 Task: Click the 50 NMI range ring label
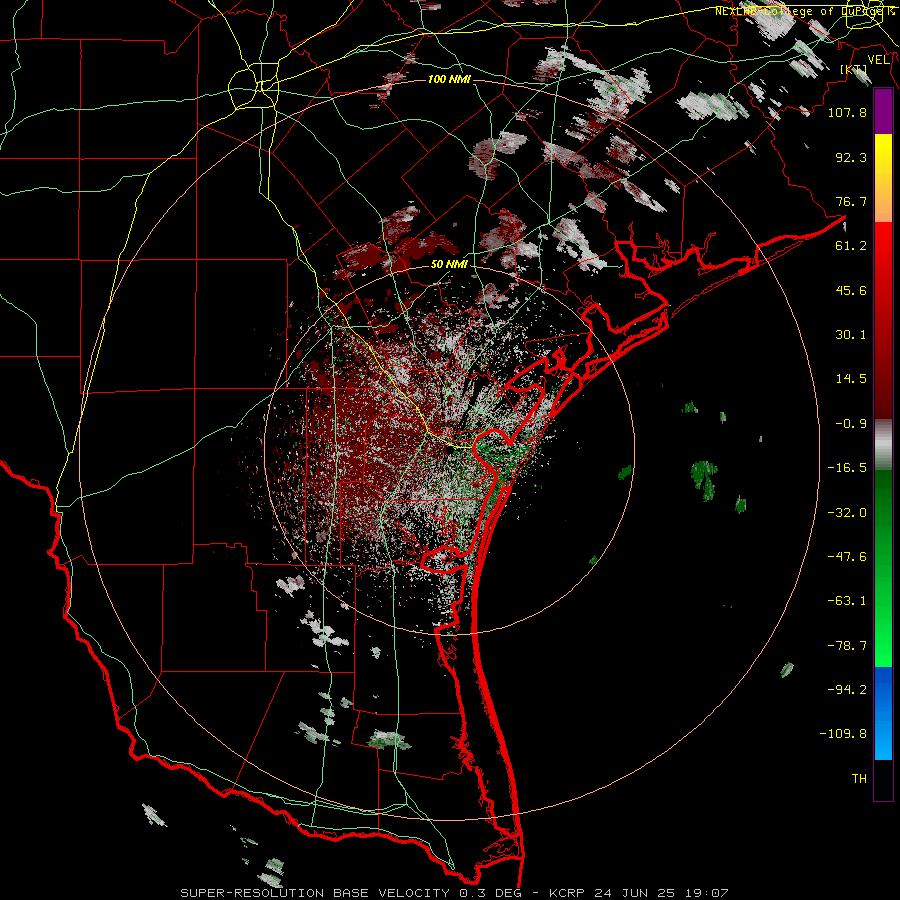coord(449,264)
